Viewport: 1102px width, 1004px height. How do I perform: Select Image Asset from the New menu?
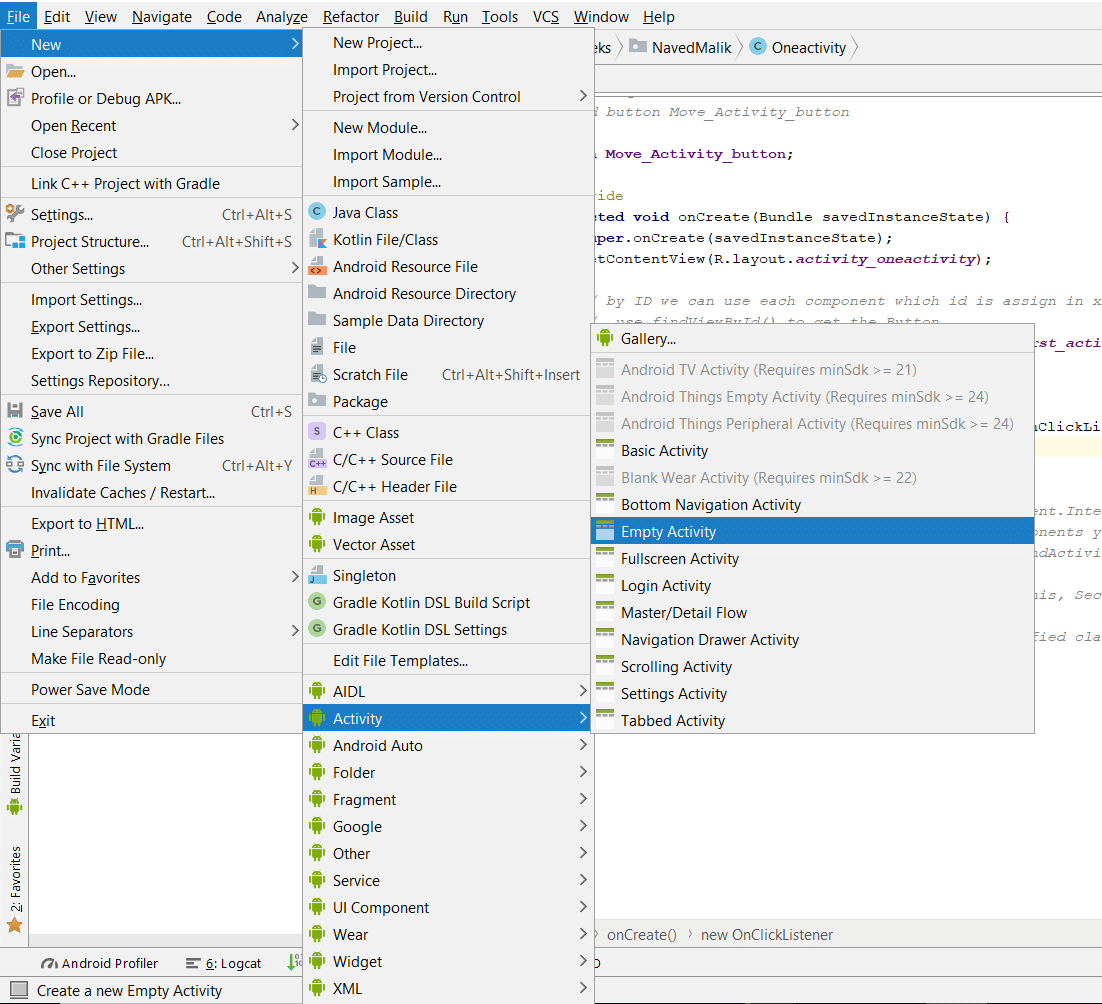coord(370,518)
